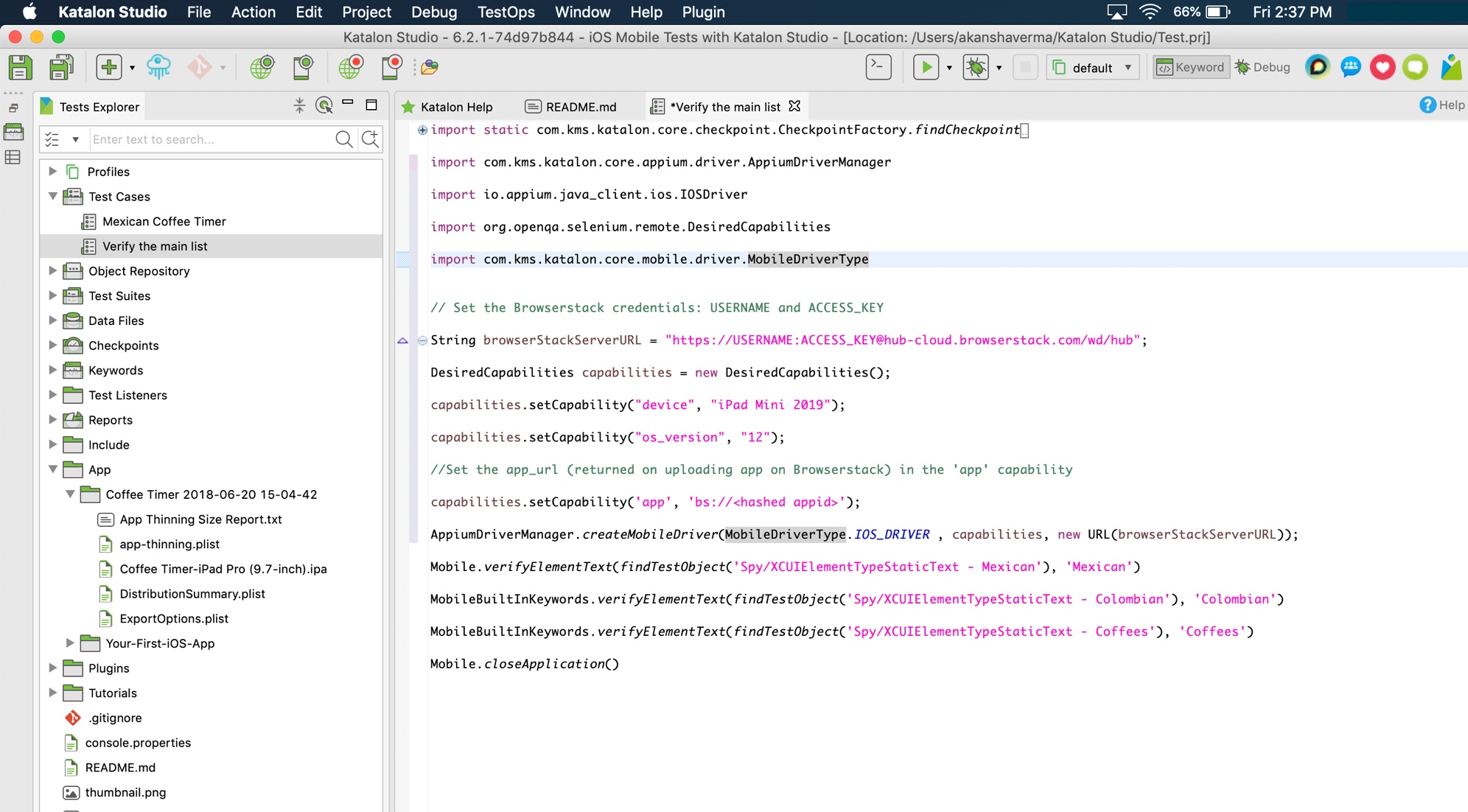The width and height of the screenshot is (1468, 812).
Task: Switch to the README.md tab
Action: [581, 106]
